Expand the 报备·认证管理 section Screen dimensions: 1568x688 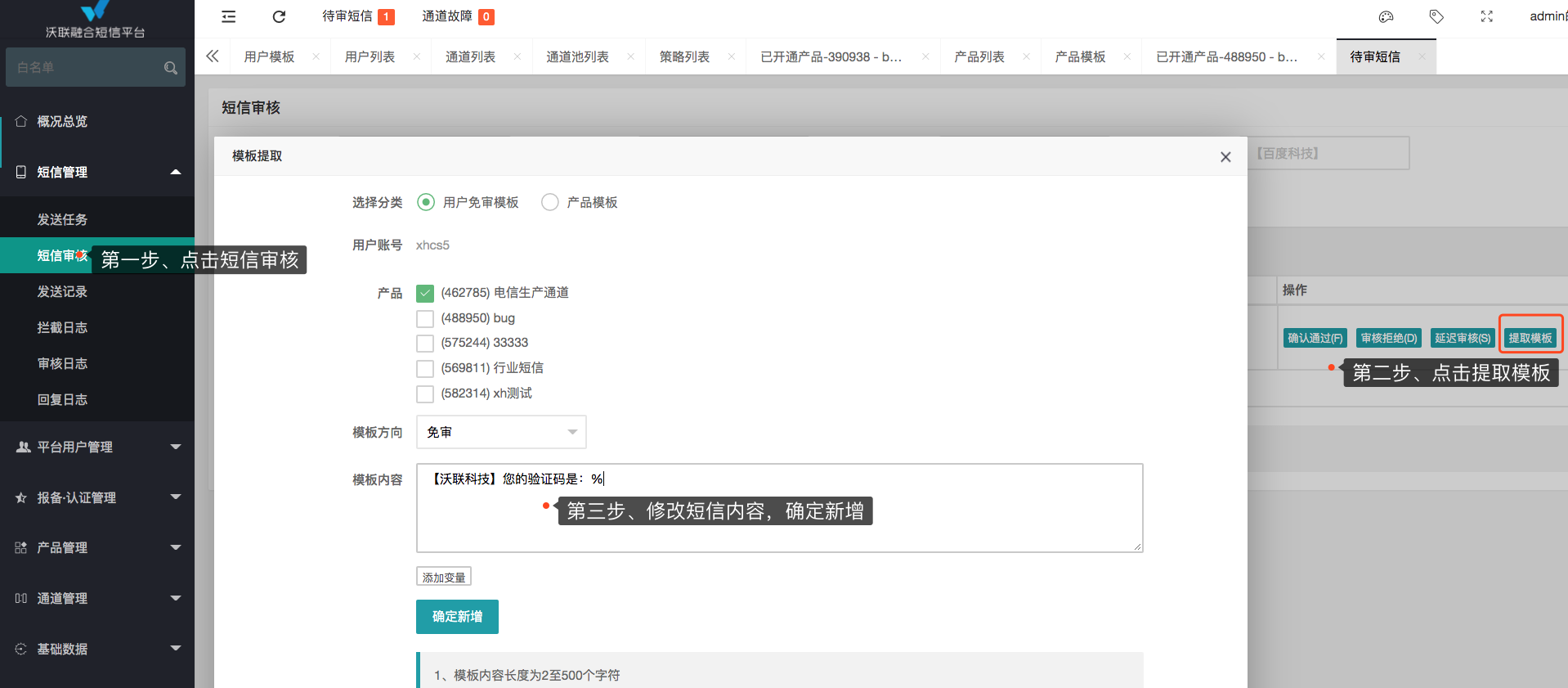coord(97,497)
